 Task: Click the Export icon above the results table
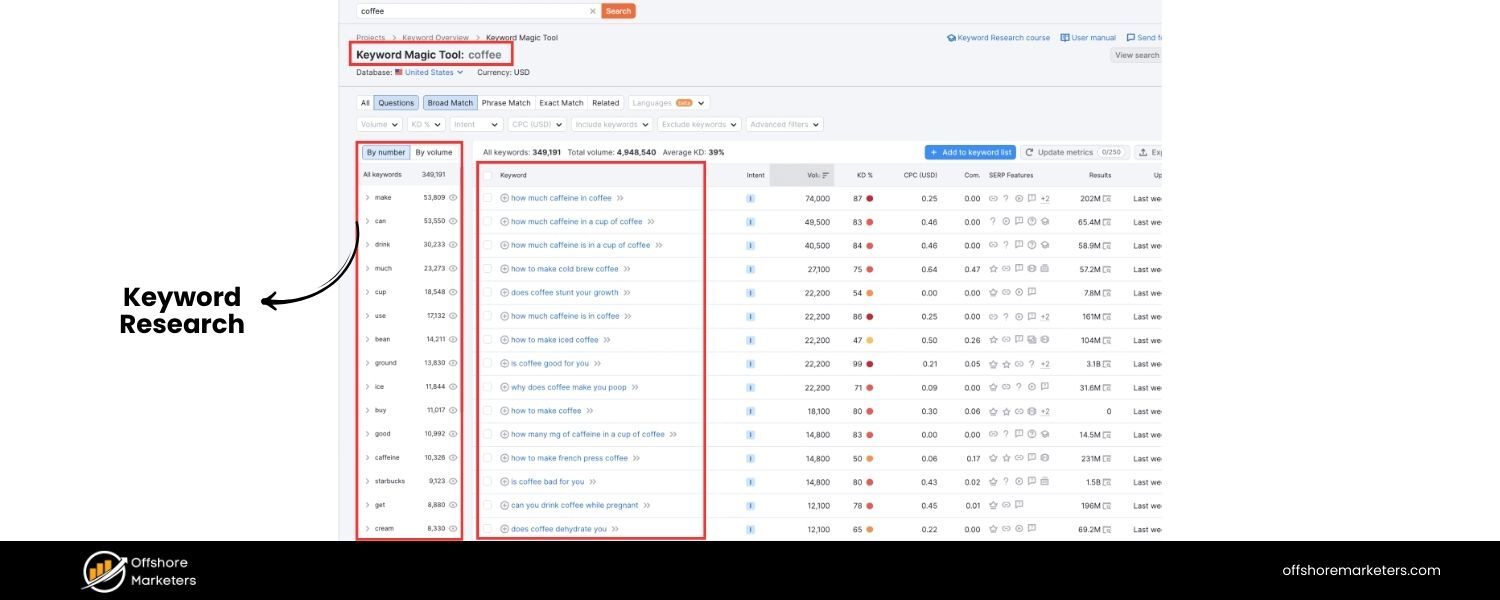tap(1143, 153)
